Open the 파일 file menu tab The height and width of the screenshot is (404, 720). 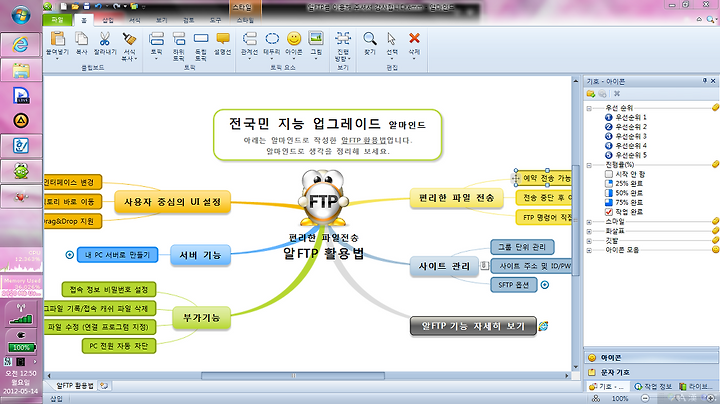pos(57,20)
